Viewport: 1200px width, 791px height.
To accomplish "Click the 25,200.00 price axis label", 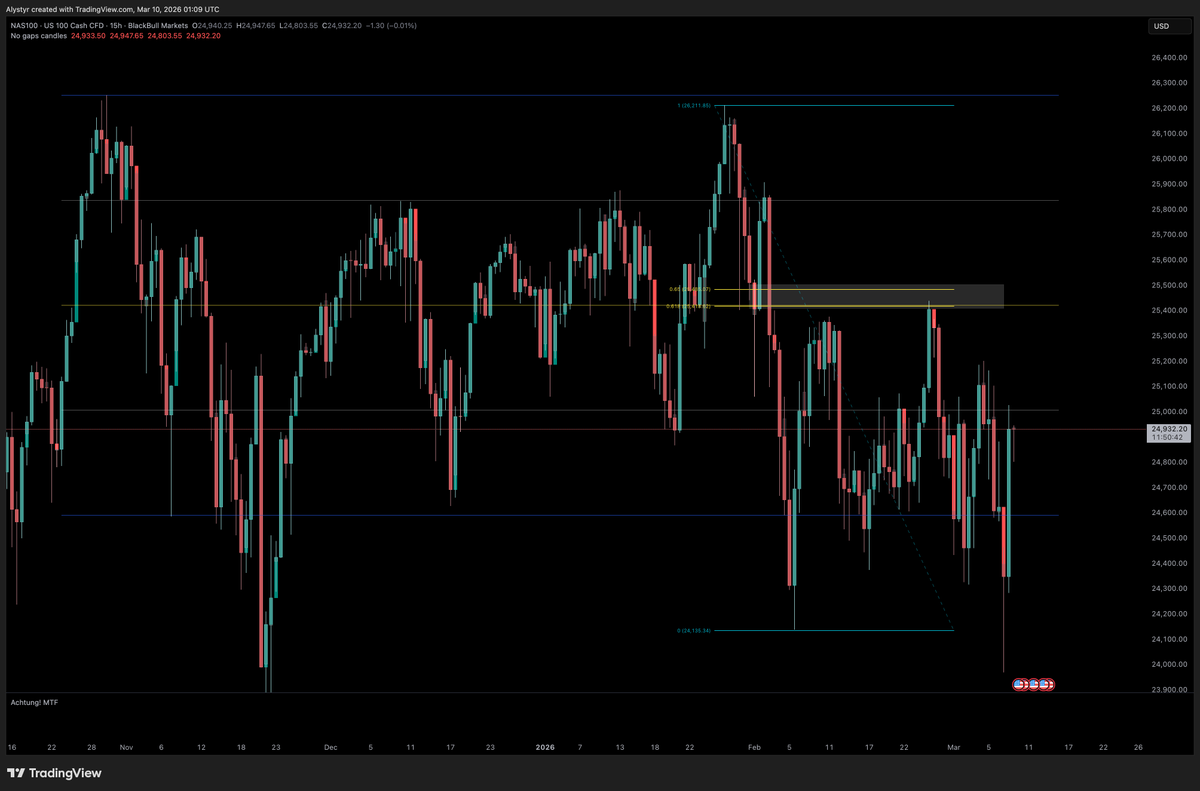I will coord(1169,361).
